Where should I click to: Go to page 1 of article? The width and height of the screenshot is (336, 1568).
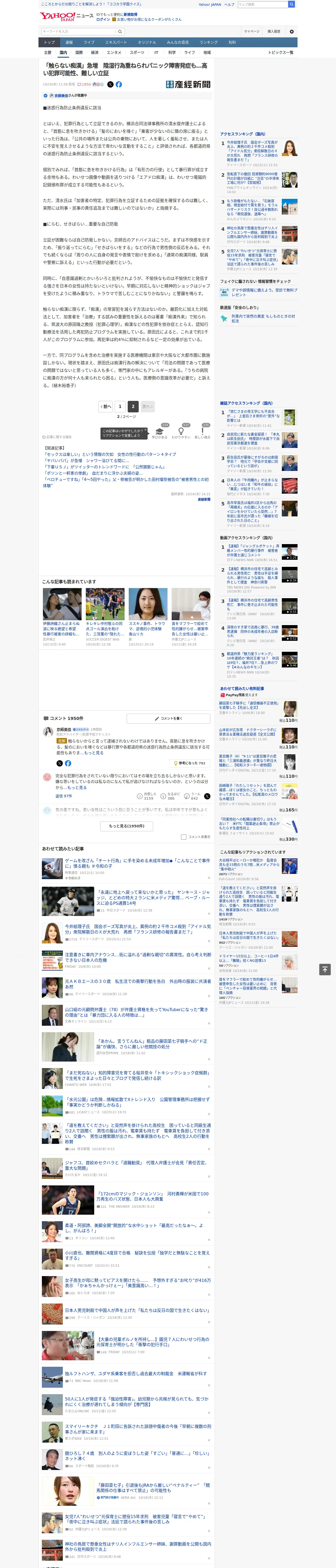tap(120, 406)
